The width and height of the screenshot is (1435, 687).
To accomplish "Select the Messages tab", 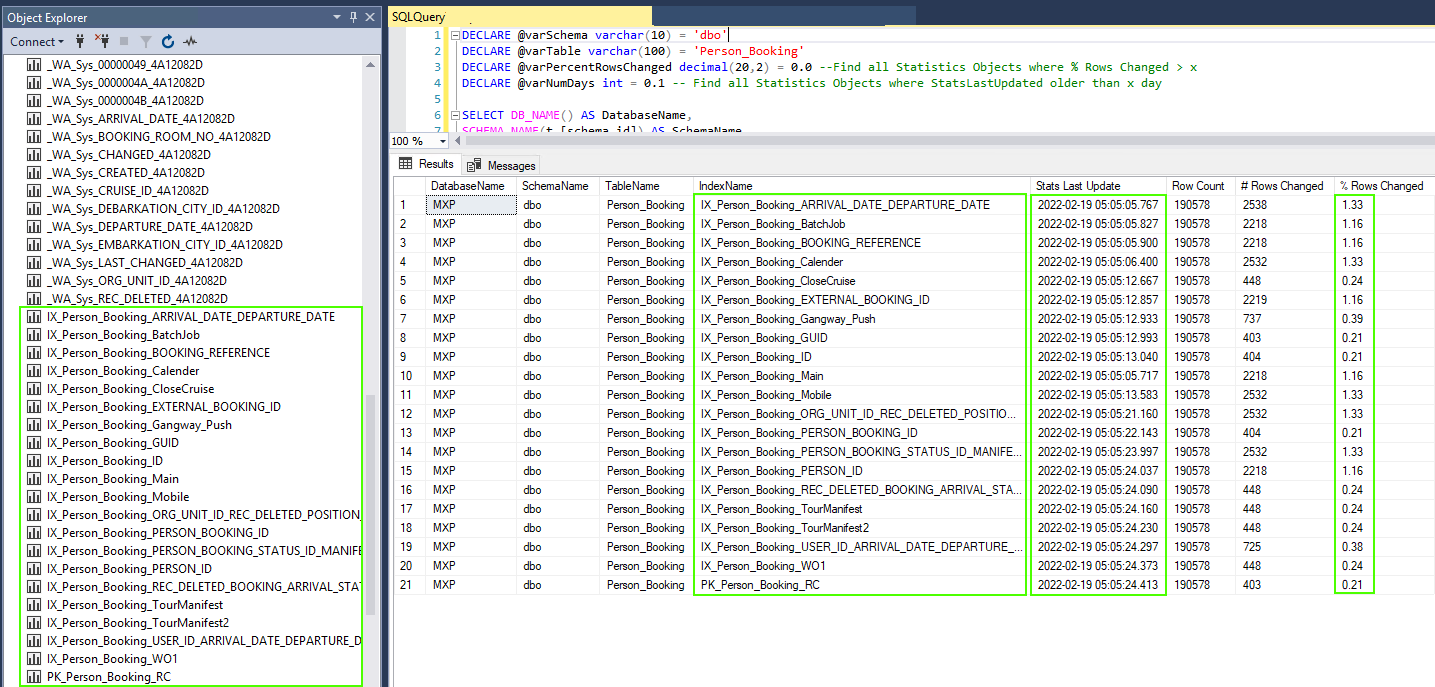I will 501,165.
